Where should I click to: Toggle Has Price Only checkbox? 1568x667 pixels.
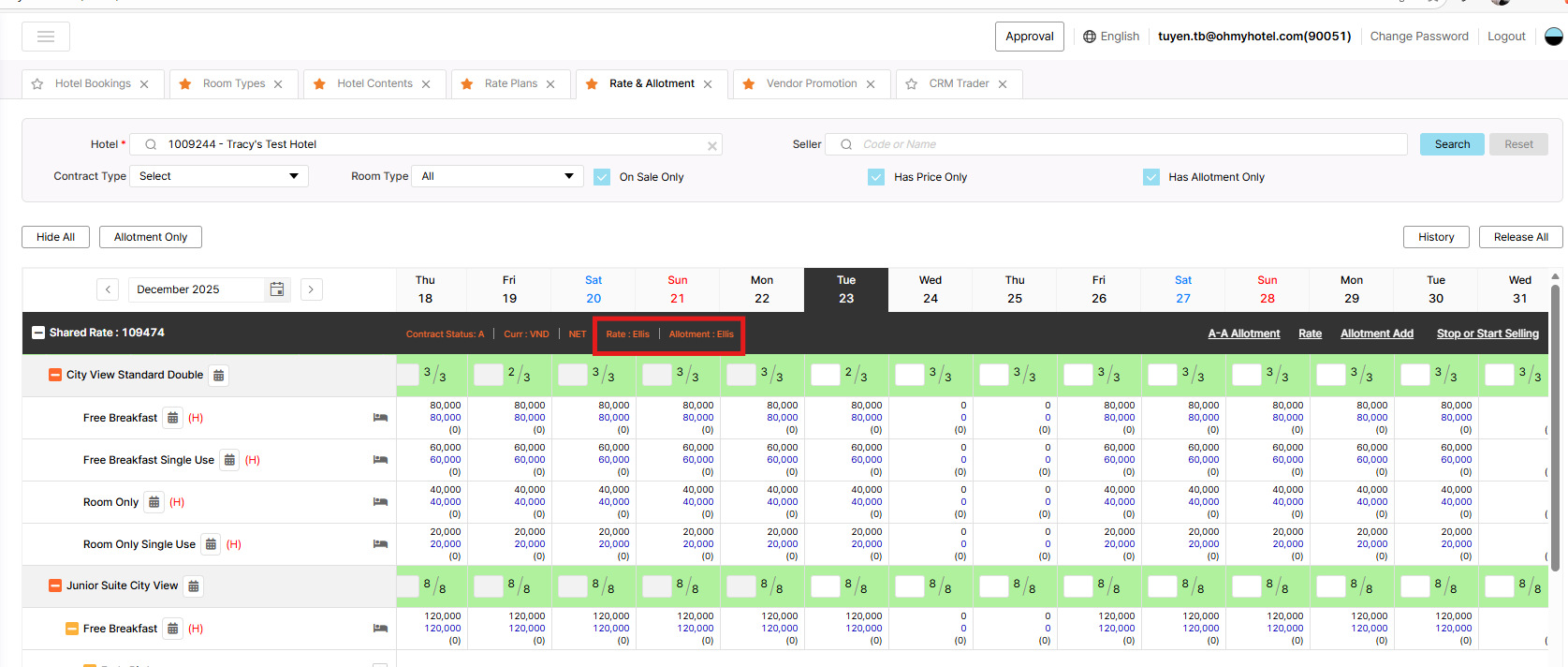(x=876, y=177)
